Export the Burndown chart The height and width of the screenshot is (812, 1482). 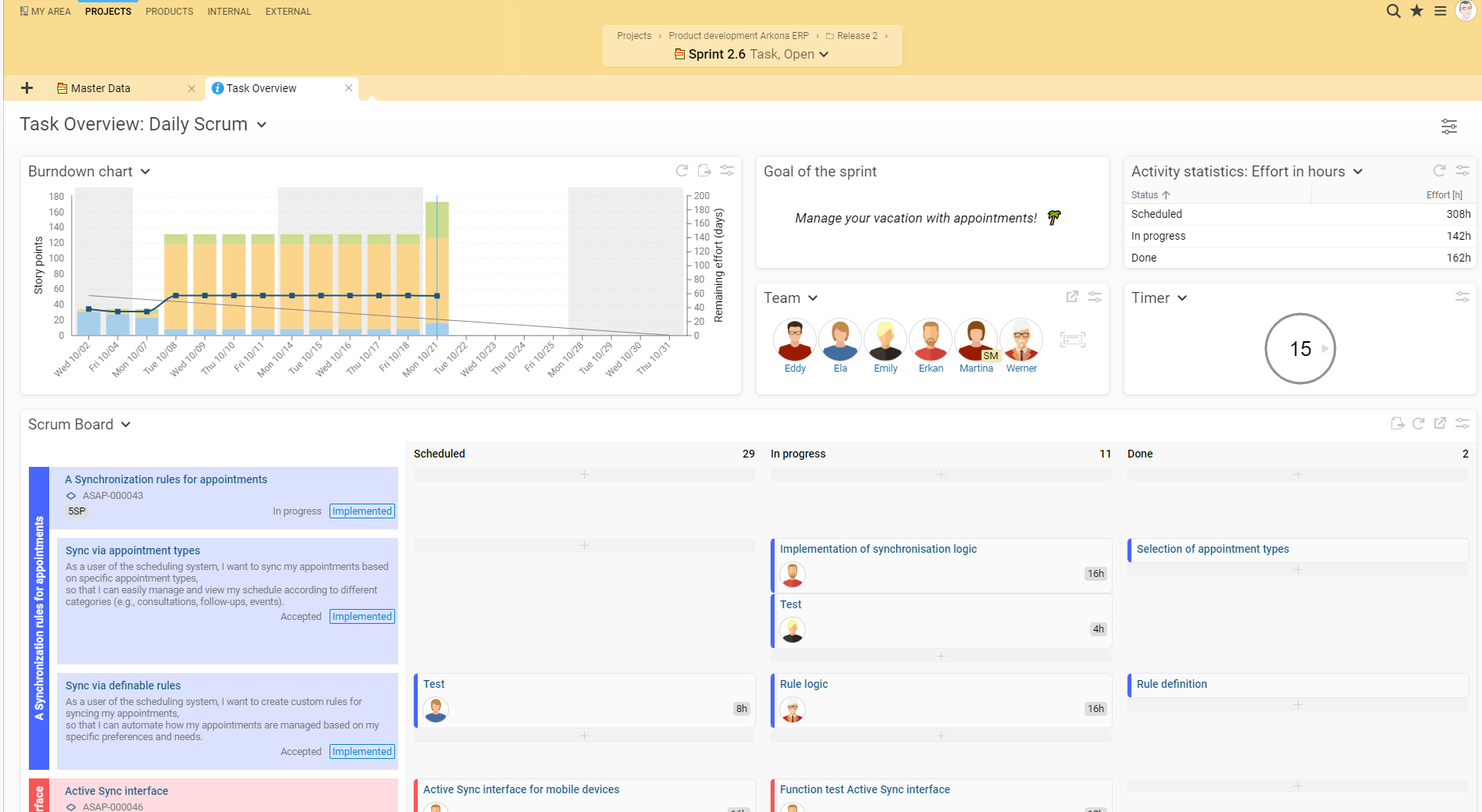click(x=704, y=171)
